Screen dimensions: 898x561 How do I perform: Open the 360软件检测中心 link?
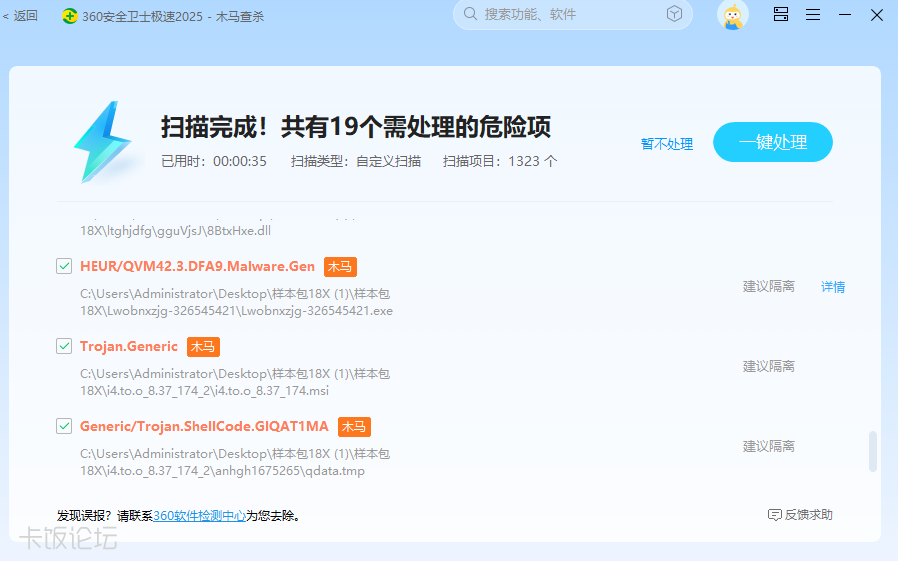[199, 516]
